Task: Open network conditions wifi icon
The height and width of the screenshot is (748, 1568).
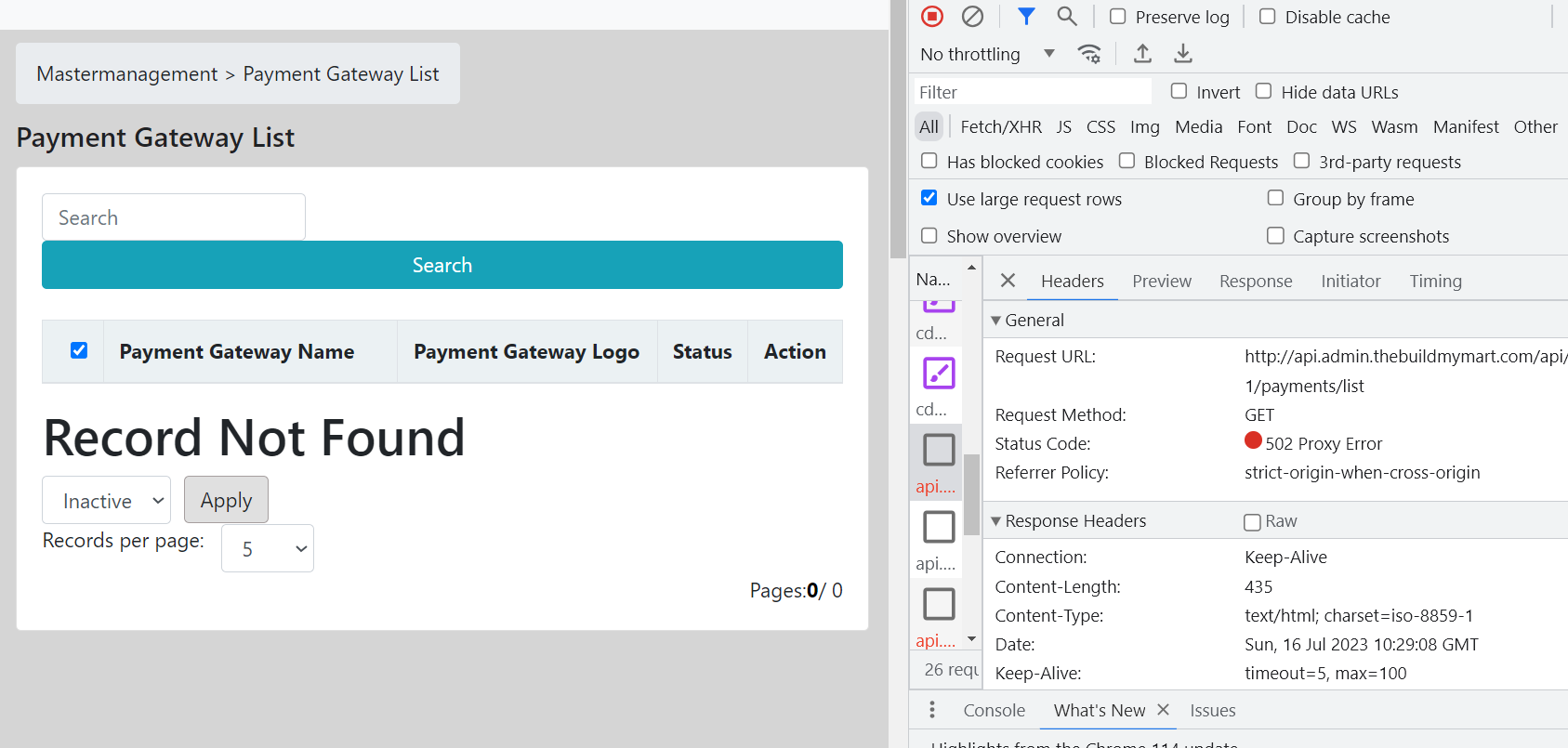Action: [x=1089, y=54]
